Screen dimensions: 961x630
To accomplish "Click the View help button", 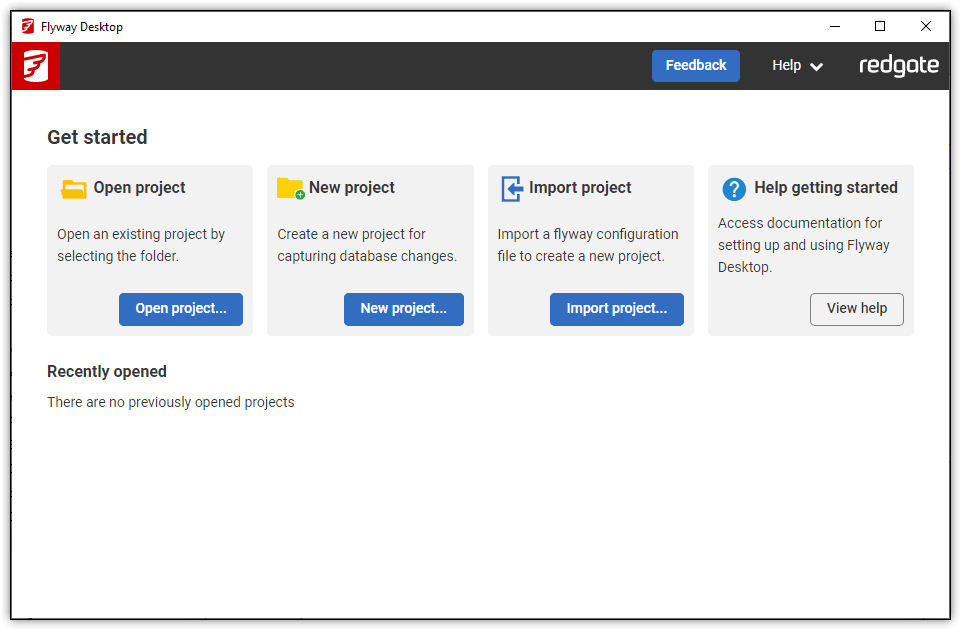I will pos(856,309).
